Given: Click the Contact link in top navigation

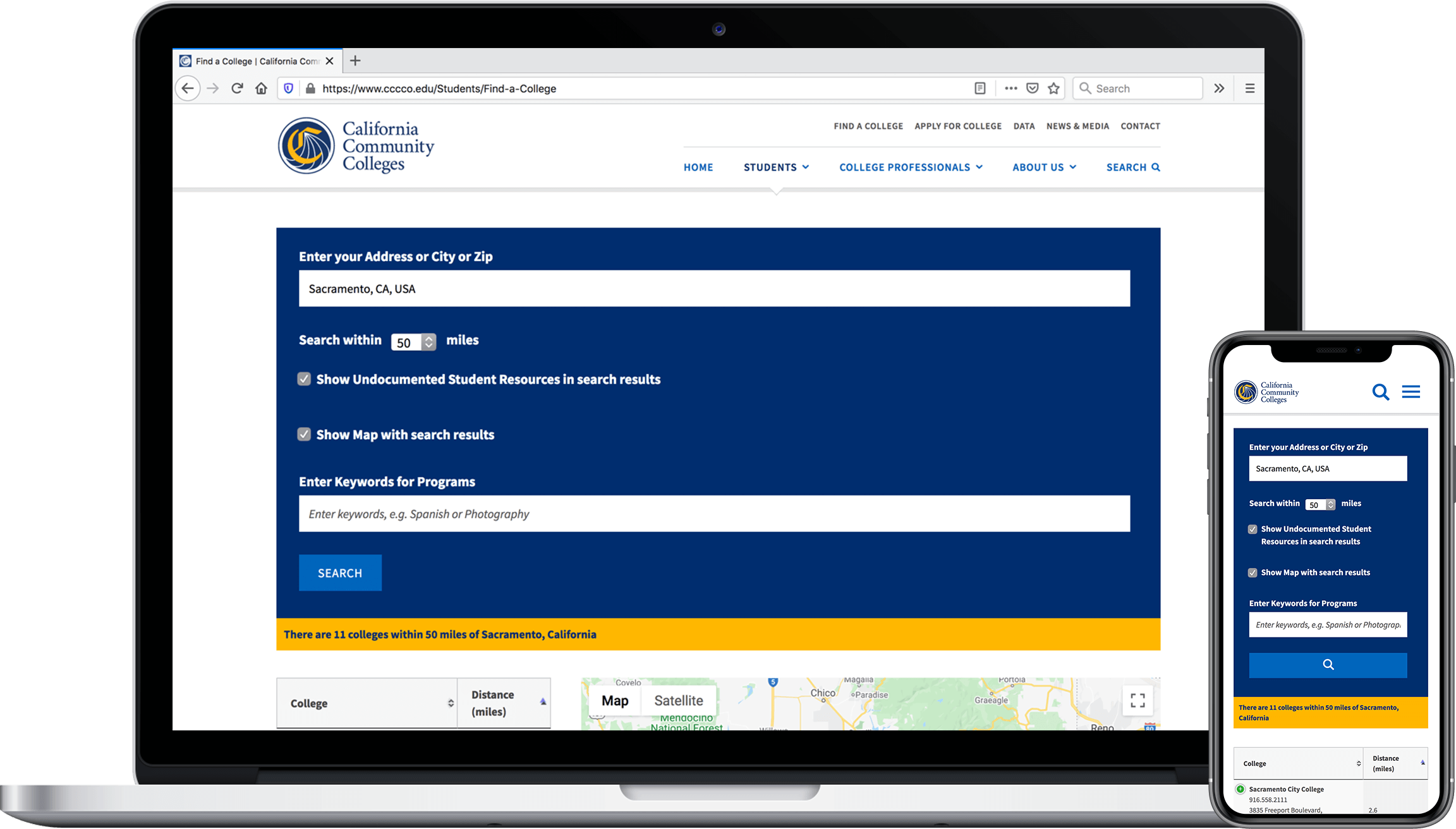Looking at the screenshot, I should [1140, 125].
